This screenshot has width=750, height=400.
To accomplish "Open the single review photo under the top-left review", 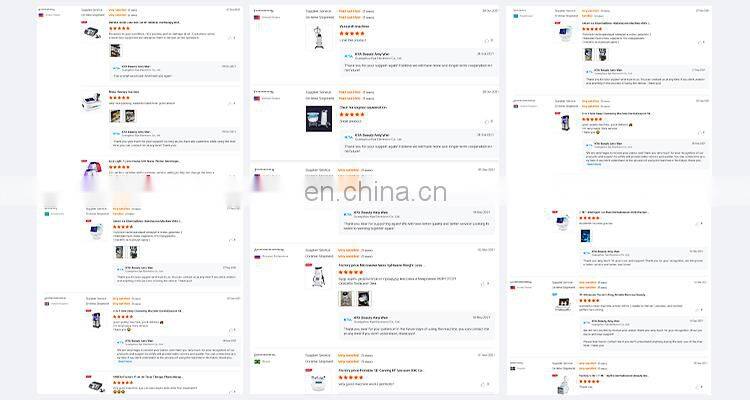I will coord(115,50).
